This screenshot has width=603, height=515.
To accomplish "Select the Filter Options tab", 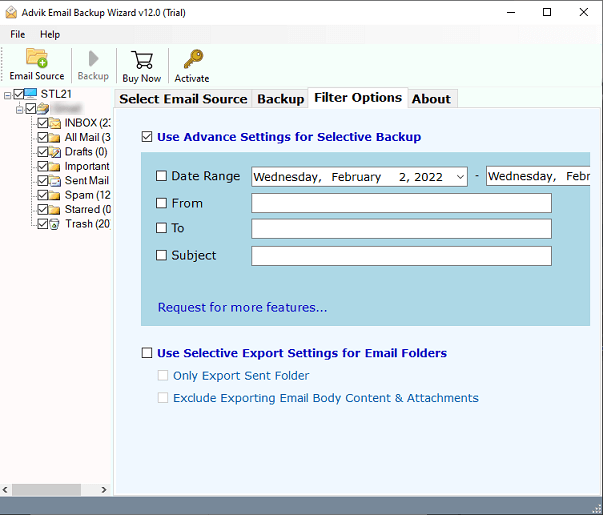I will [x=358, y=98].
